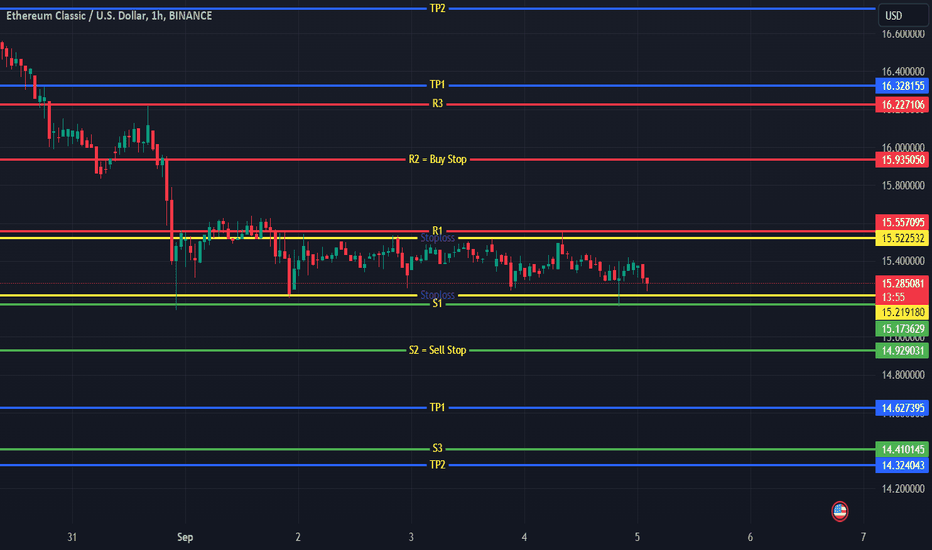Click the TP1 label on the 14.627395 line

437,407
